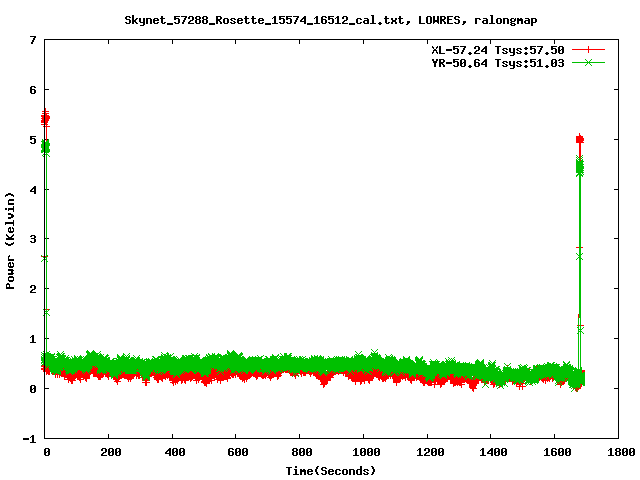The width and height of the screenshot is (640, 480).
Task: Click the red end-of-scan spike at 5 Kelvin
Action: tap(580, 140)
